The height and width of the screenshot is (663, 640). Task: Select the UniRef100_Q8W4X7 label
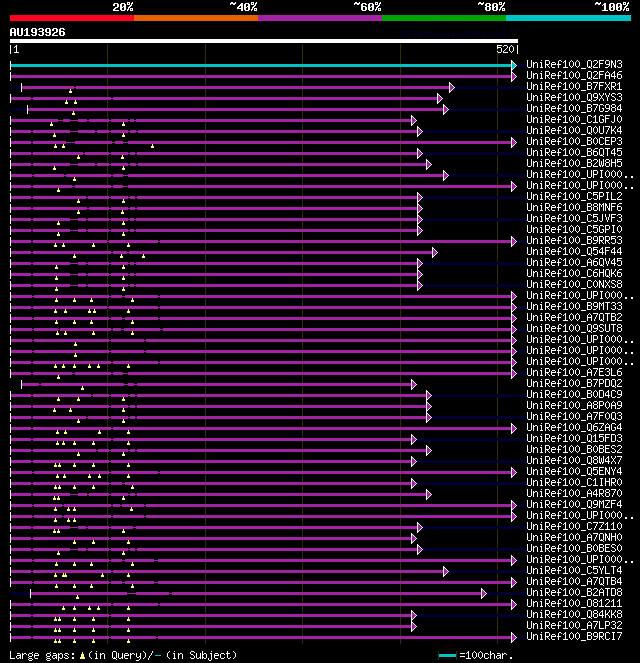coord(574,460)
